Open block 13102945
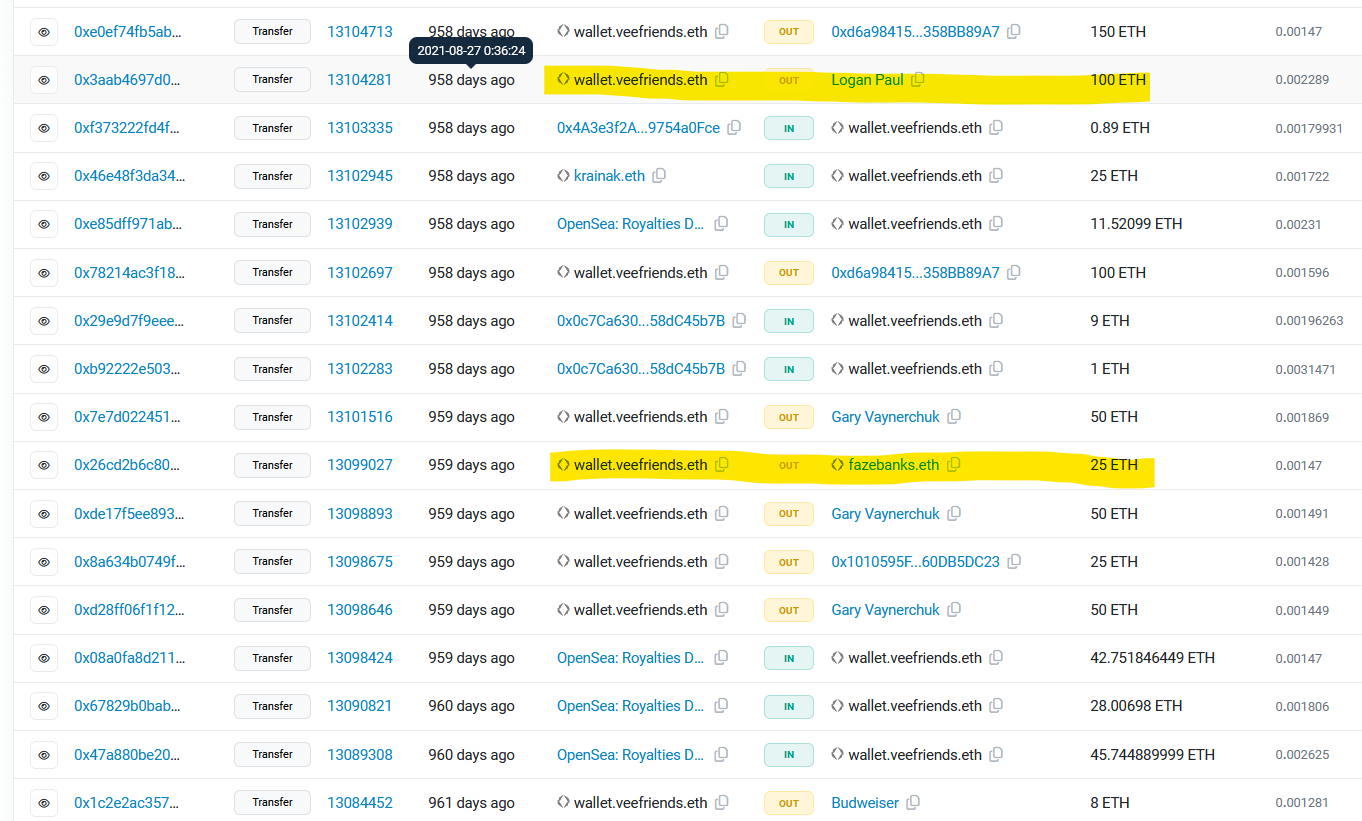1362x821 pixels. point(360,176)
